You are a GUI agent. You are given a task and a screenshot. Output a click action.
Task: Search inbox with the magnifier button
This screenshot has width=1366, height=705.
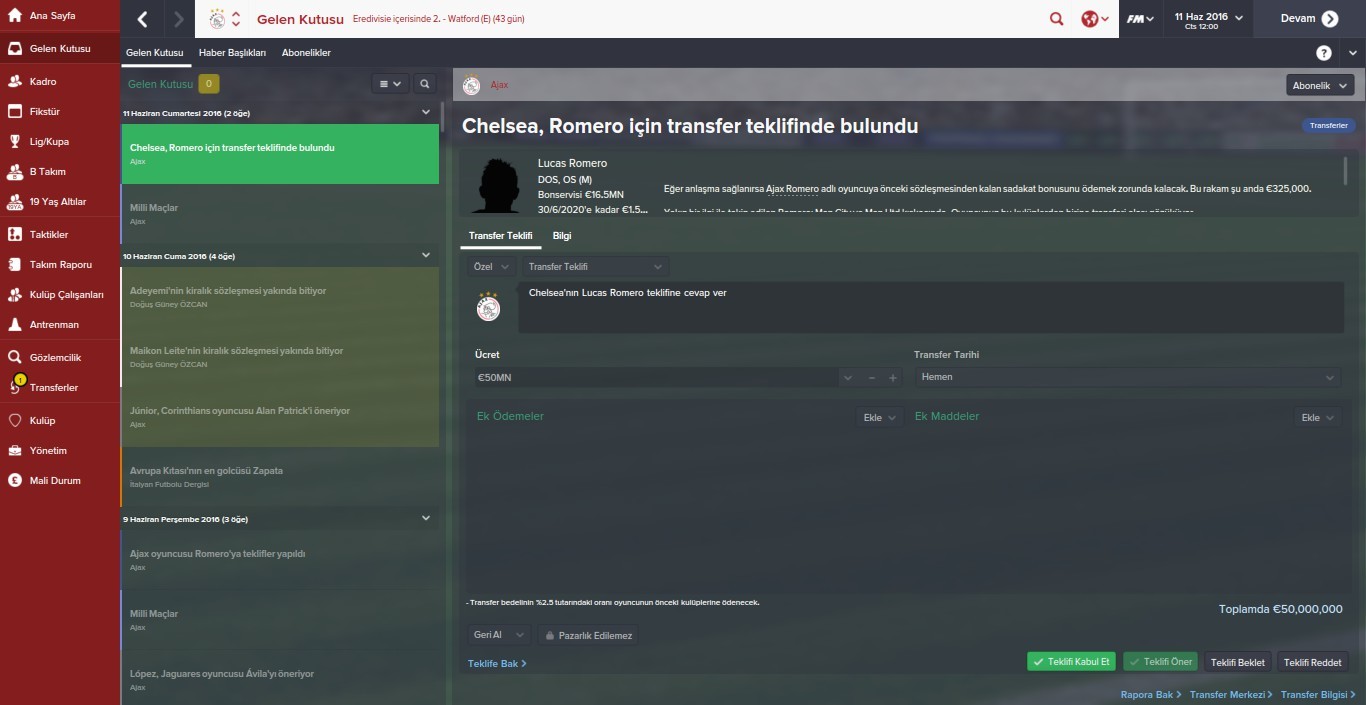(x=424, y=84)
